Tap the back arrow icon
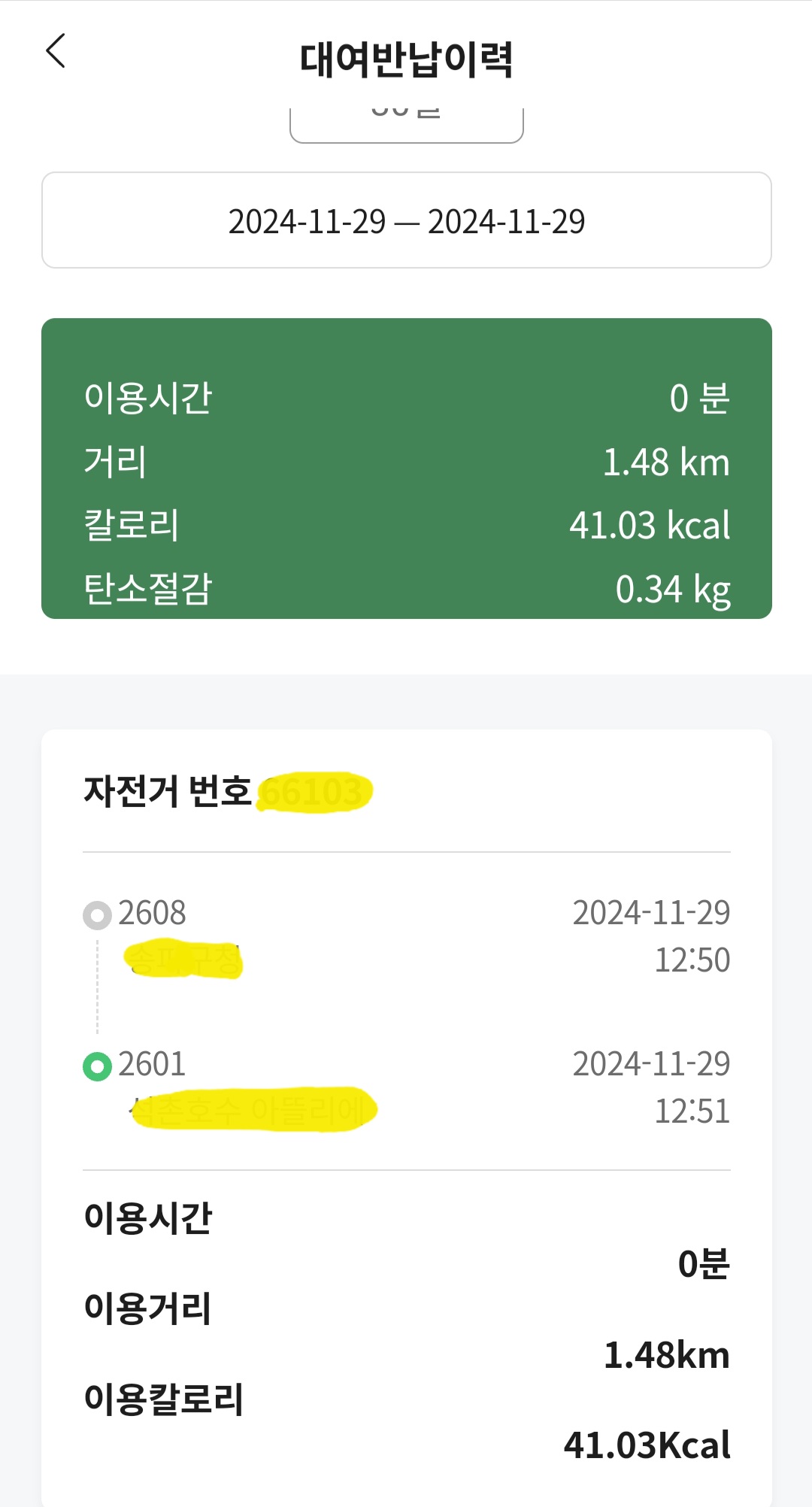The height and width of the screenshot is (1507, 812). tap(56, 51)
